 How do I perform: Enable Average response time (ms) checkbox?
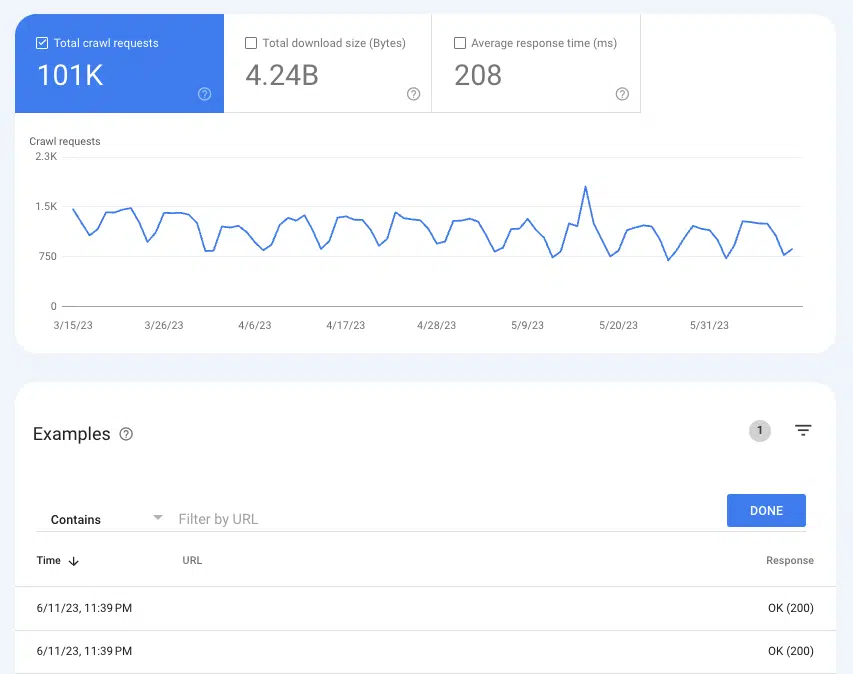460,43
